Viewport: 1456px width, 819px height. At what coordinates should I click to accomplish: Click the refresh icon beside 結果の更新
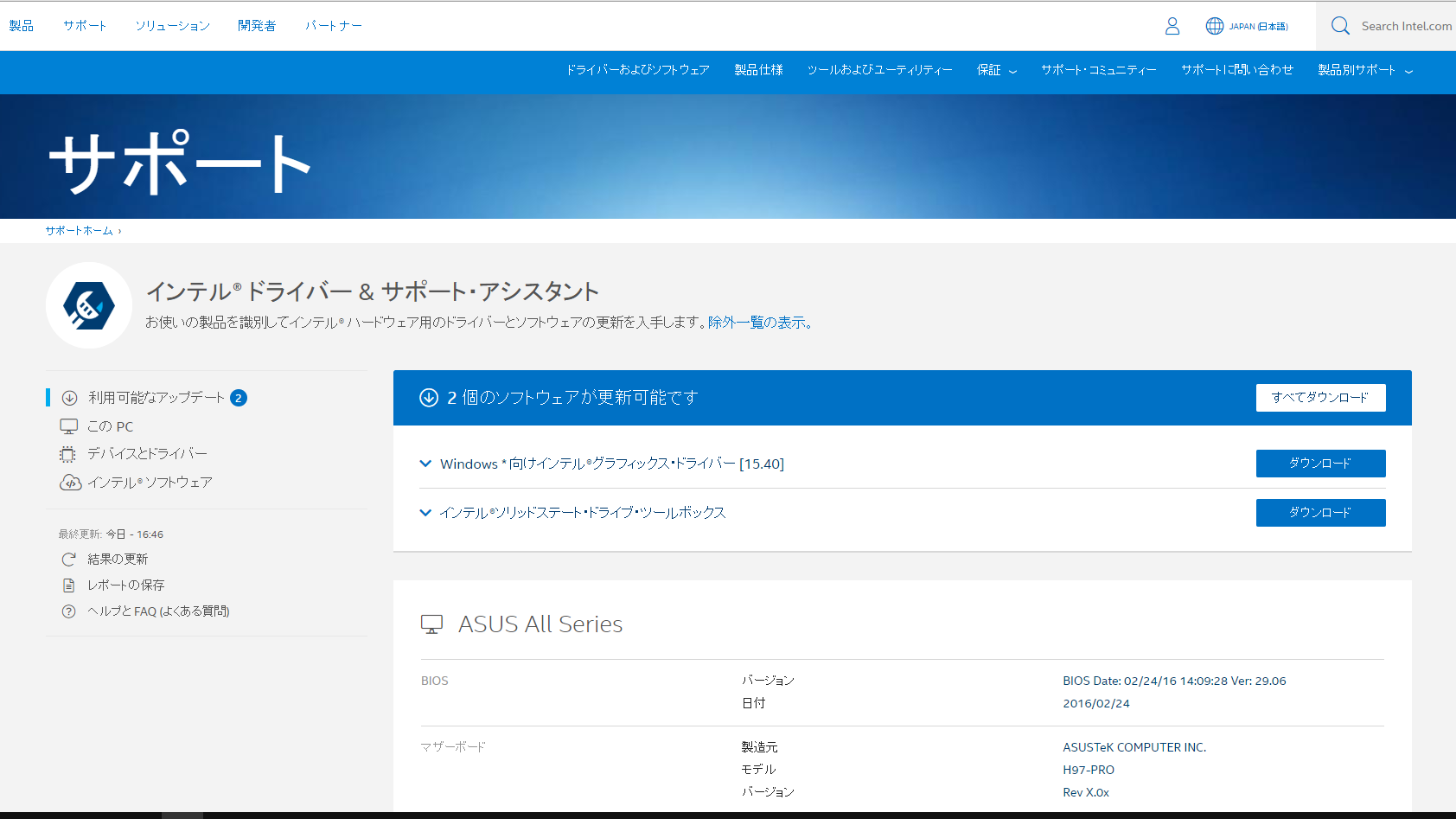click(x=69, y=560)
